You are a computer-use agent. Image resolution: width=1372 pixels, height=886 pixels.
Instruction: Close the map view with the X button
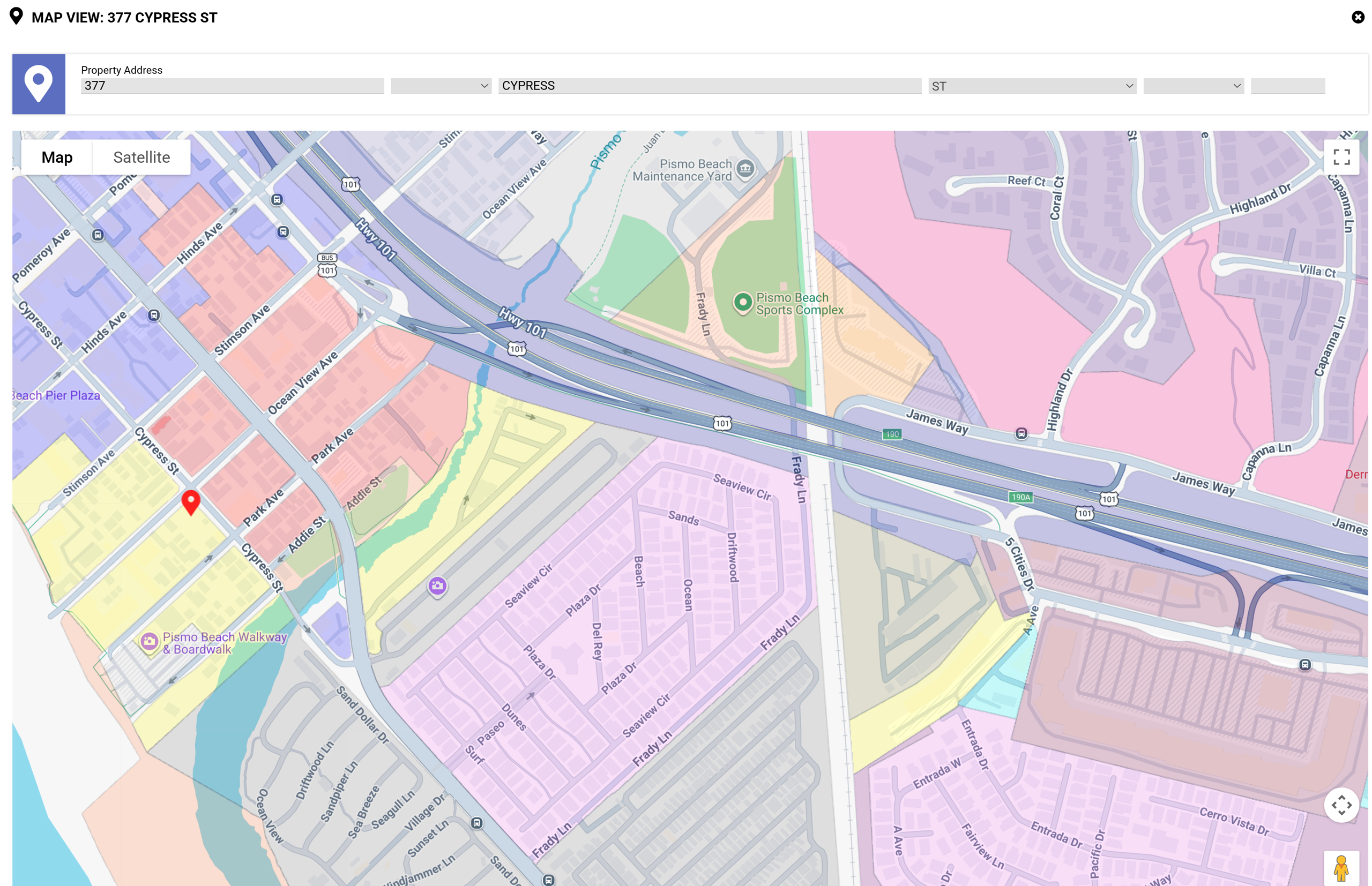(x=1358, y=17)
